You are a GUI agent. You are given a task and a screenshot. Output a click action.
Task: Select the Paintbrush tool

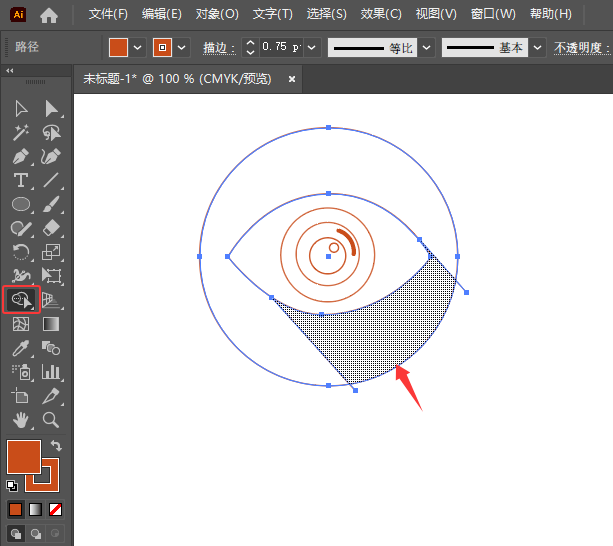coord(51,204)
